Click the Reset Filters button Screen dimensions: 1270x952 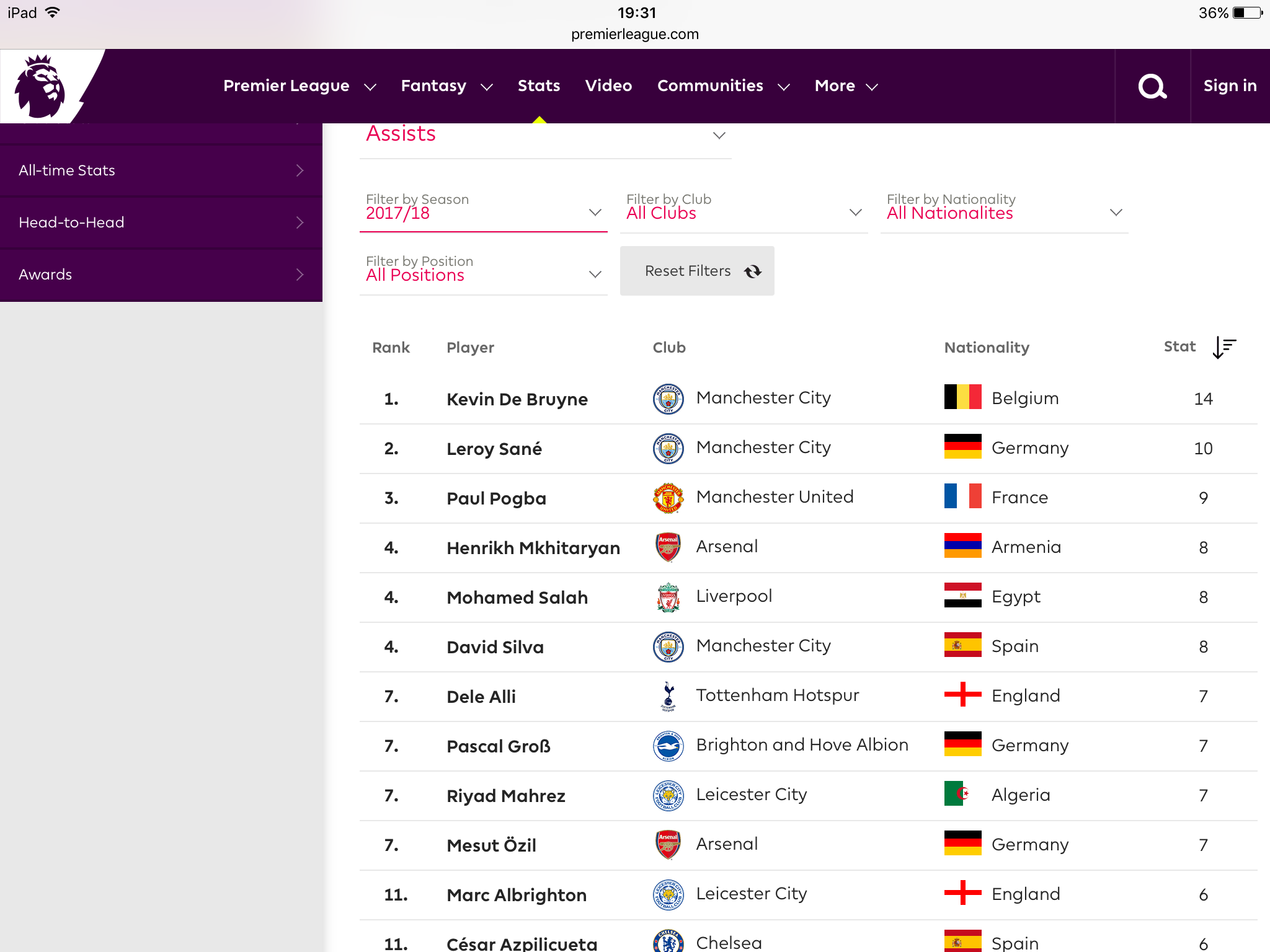(x=697, y=271)
